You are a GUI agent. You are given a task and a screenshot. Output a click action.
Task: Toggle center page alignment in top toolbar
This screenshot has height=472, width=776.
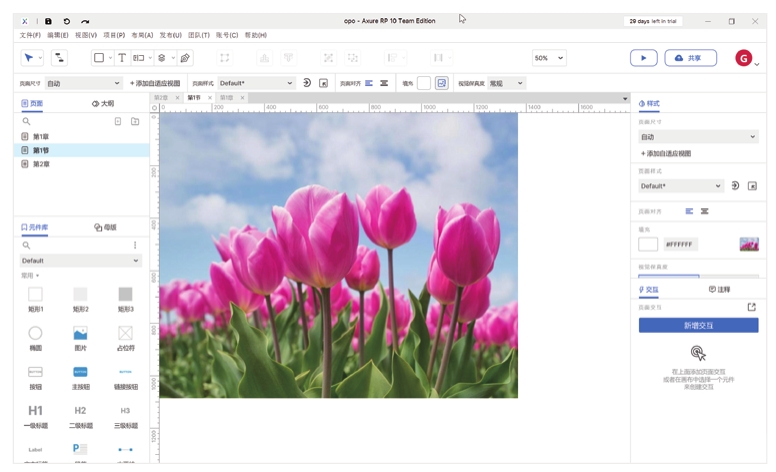pyautogui.click(x=384, y=84)
